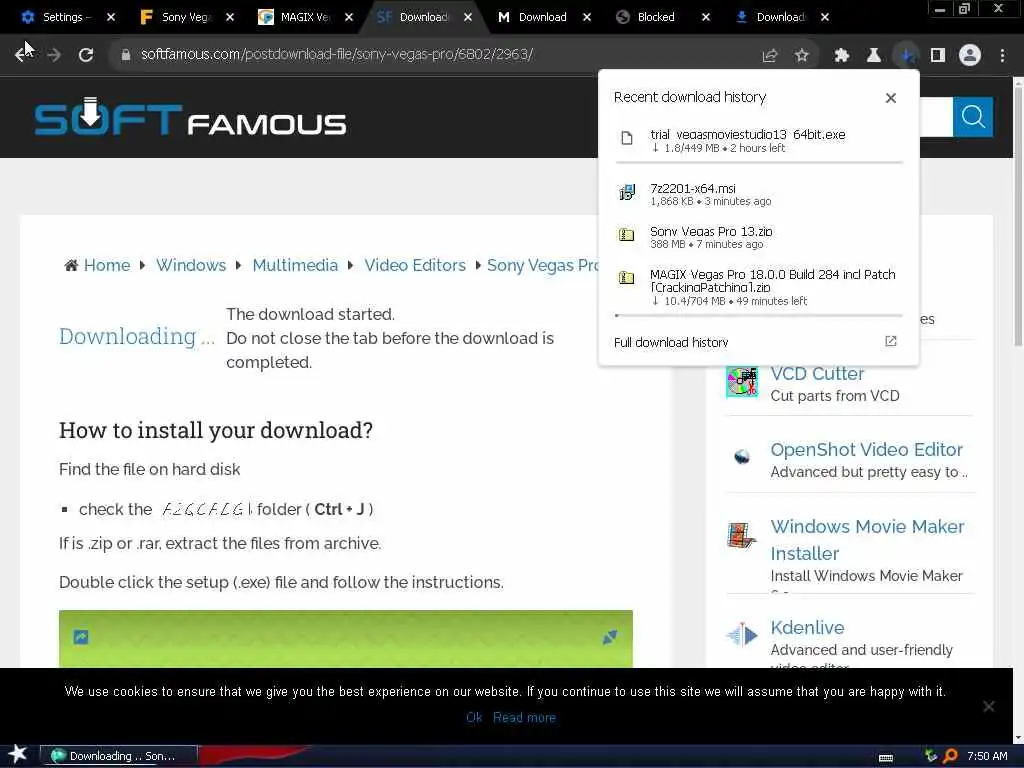Click the share page icon in address bar

click(769, 56)
